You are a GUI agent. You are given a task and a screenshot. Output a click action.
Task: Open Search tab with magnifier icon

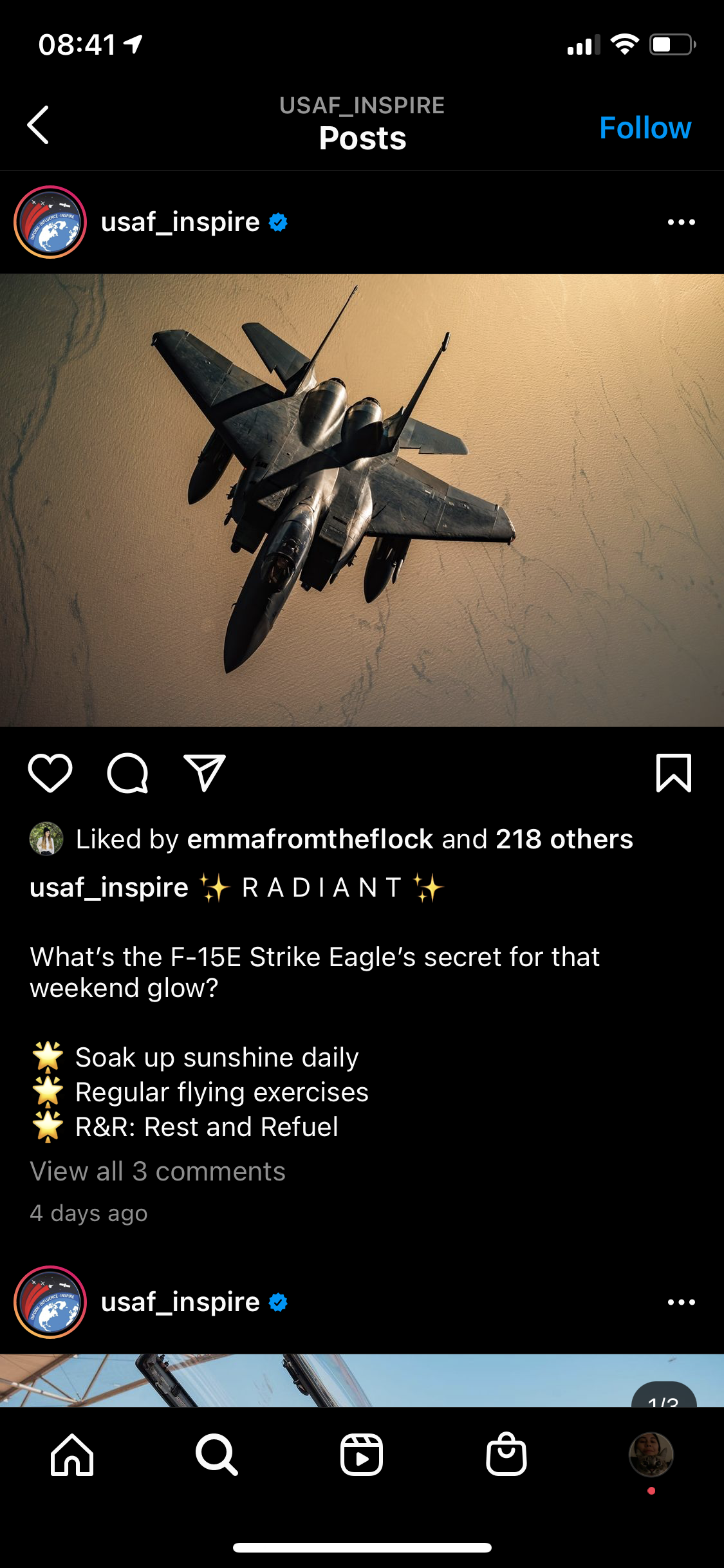coord(217,1454)
